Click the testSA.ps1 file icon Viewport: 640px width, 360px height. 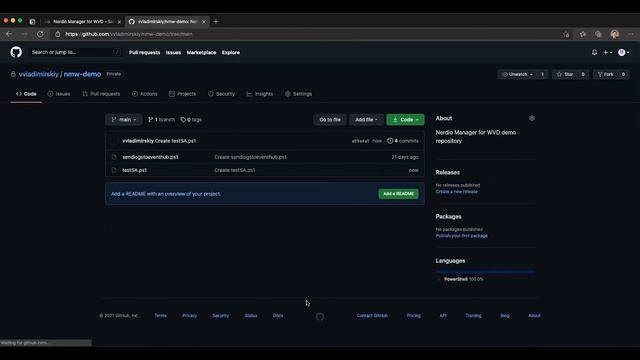click(x=114, y=170)
